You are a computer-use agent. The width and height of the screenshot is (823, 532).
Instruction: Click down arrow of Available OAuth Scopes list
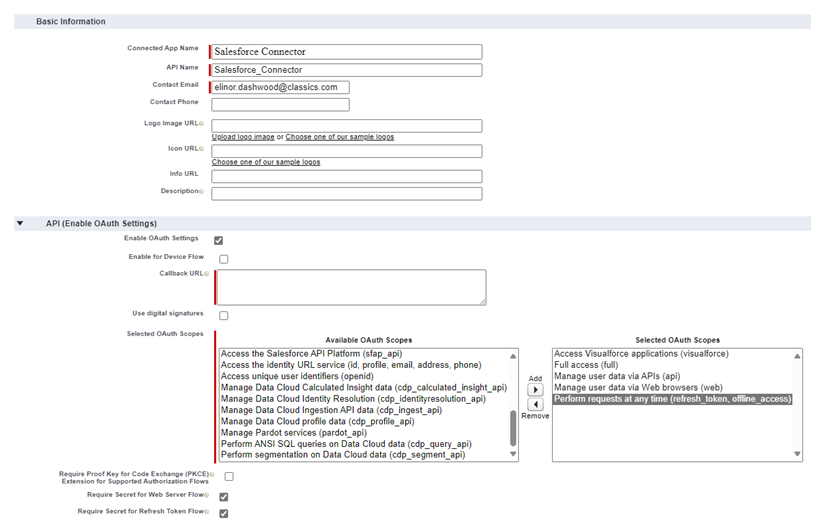click(x=513, y=454)
